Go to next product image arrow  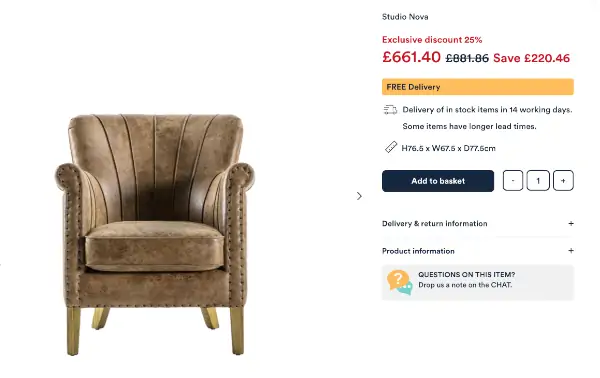pyautogui.click(x=359, y=196)
